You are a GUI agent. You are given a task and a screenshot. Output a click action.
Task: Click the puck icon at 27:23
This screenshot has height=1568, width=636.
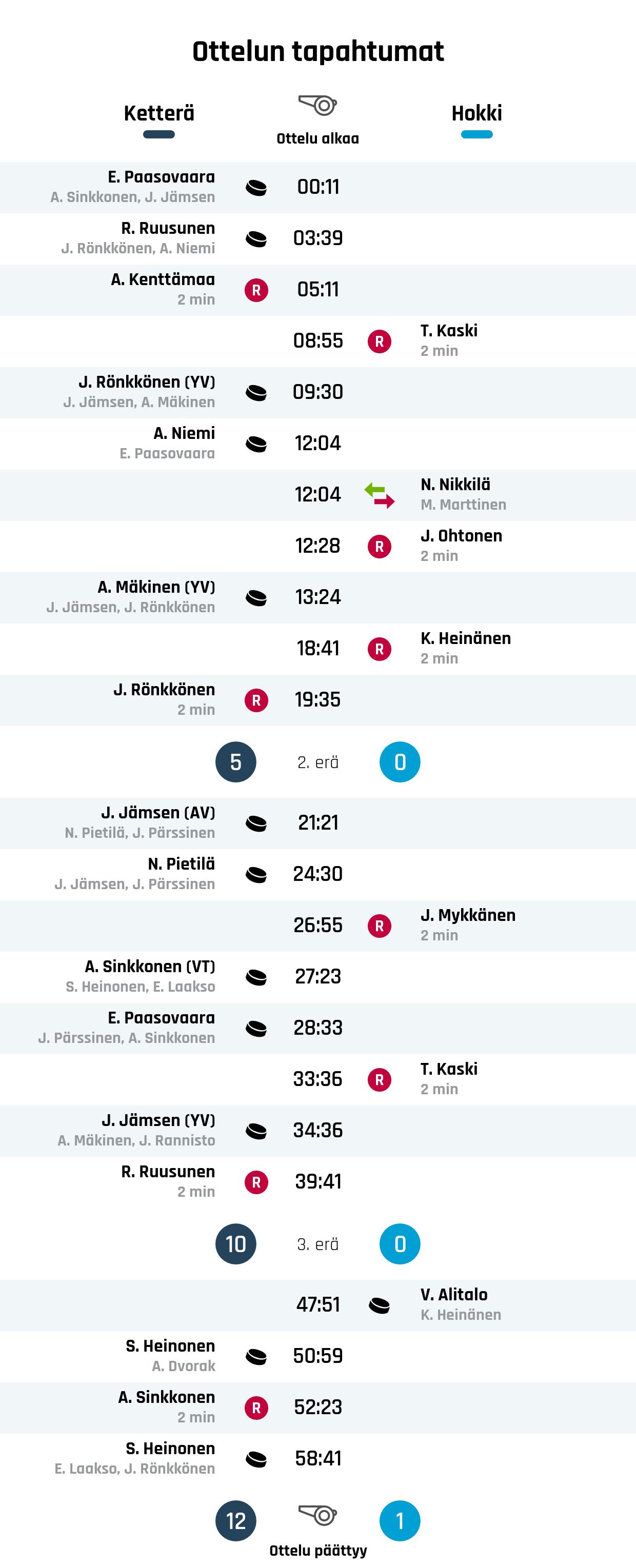256,977
